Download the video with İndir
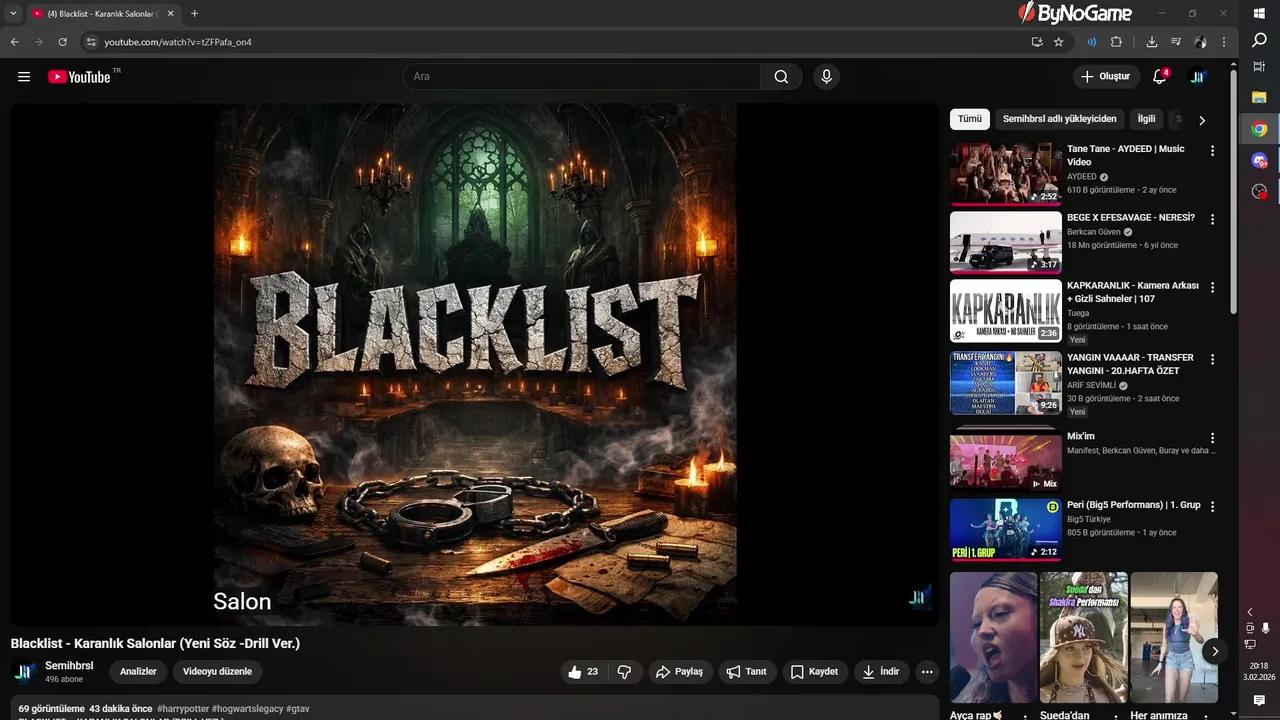 coord(882,672)
